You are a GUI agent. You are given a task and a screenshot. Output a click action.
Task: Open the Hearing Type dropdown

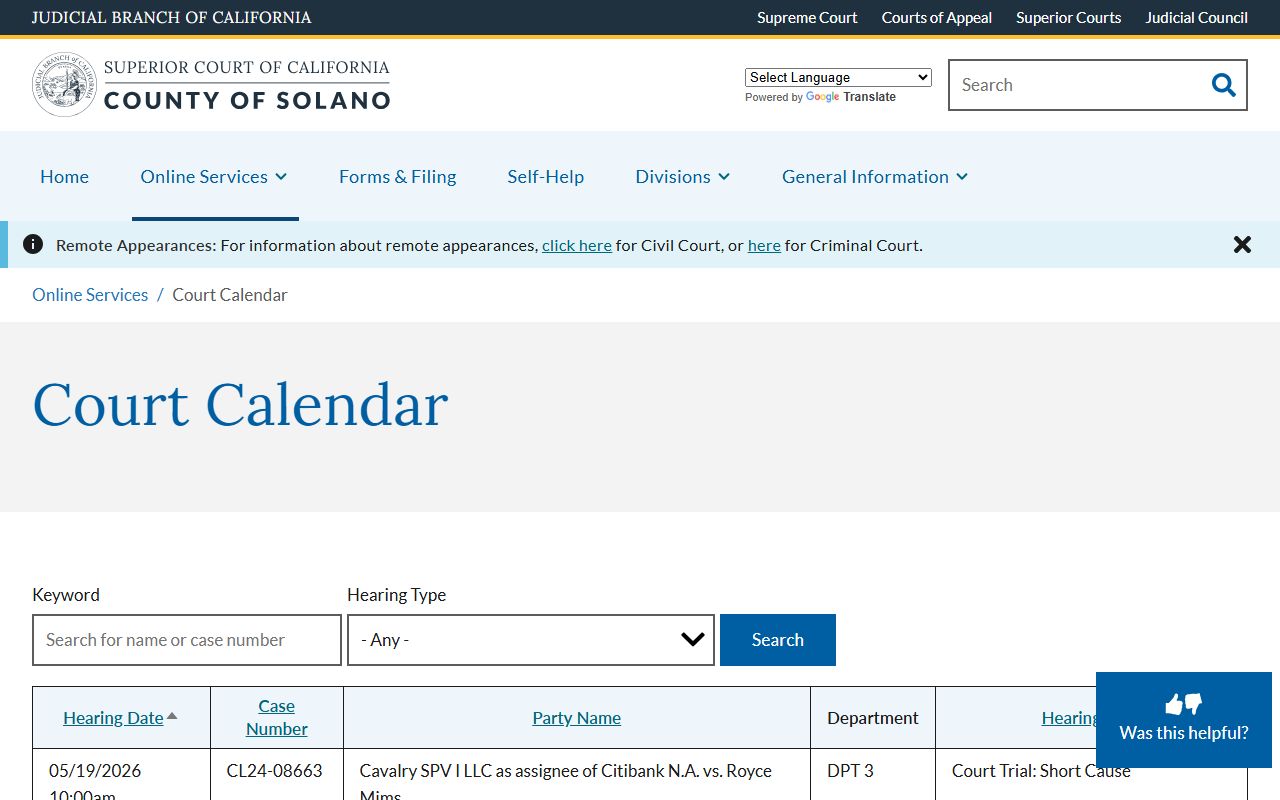tap(531, 640)
